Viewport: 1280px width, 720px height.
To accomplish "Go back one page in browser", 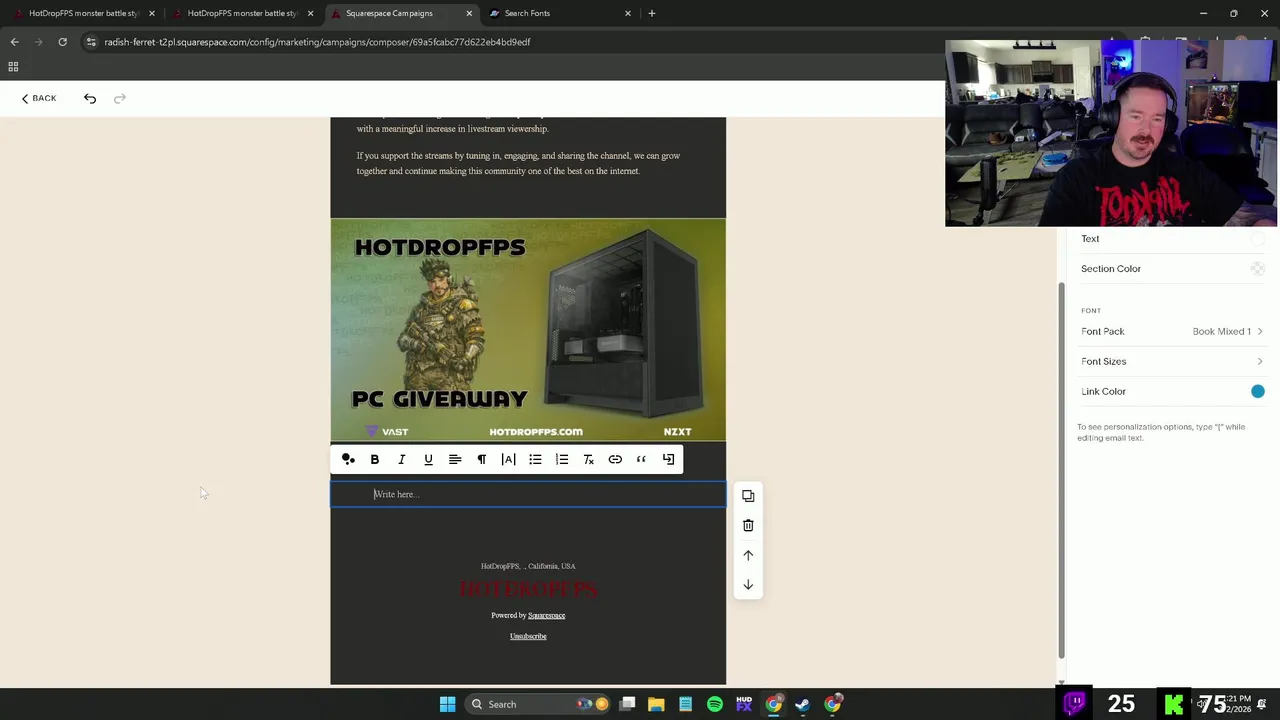I will pyautogui.click(x=14, y=42).
